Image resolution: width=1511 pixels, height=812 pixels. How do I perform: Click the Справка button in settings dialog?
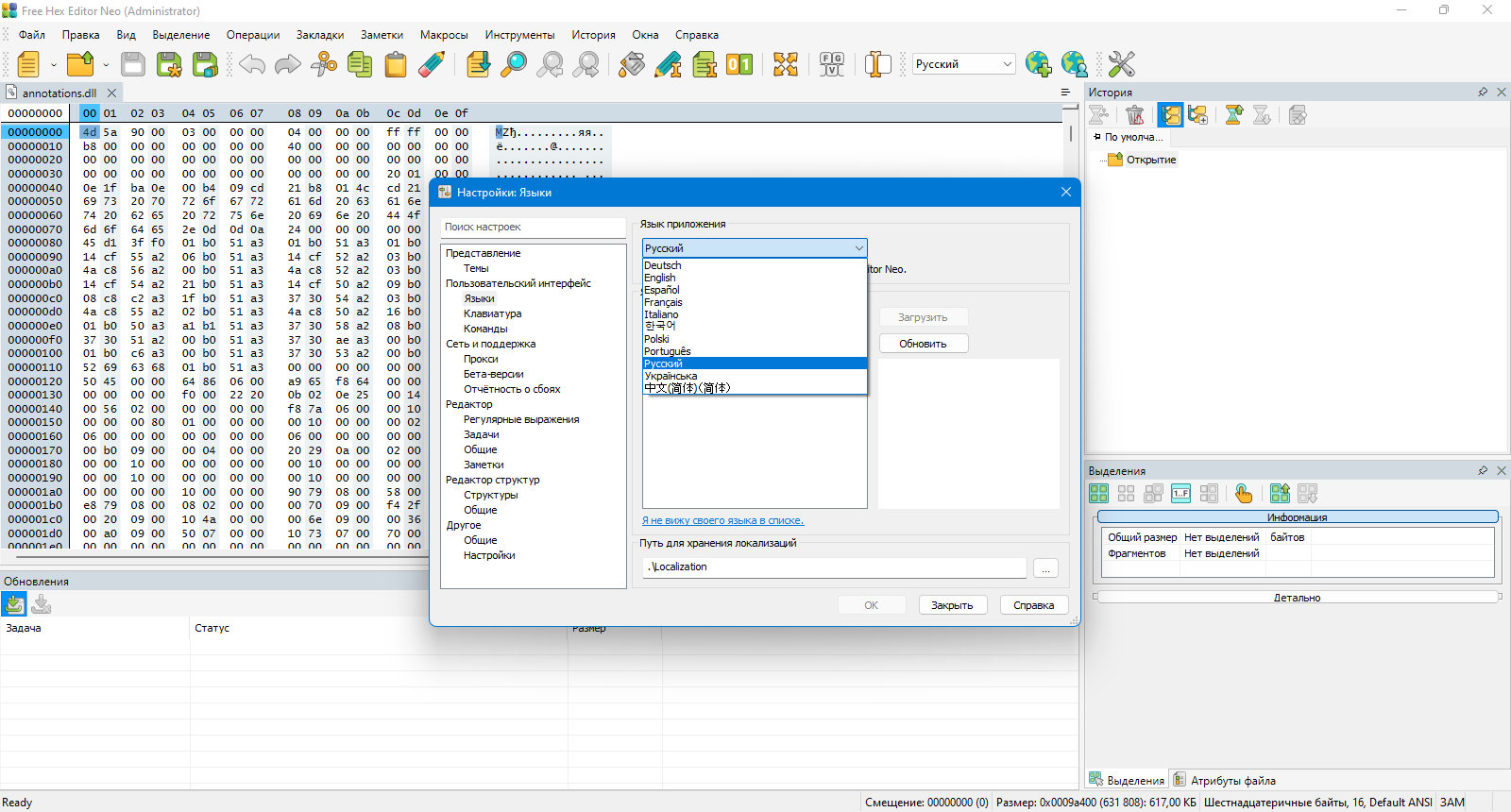pos(1034,605)
